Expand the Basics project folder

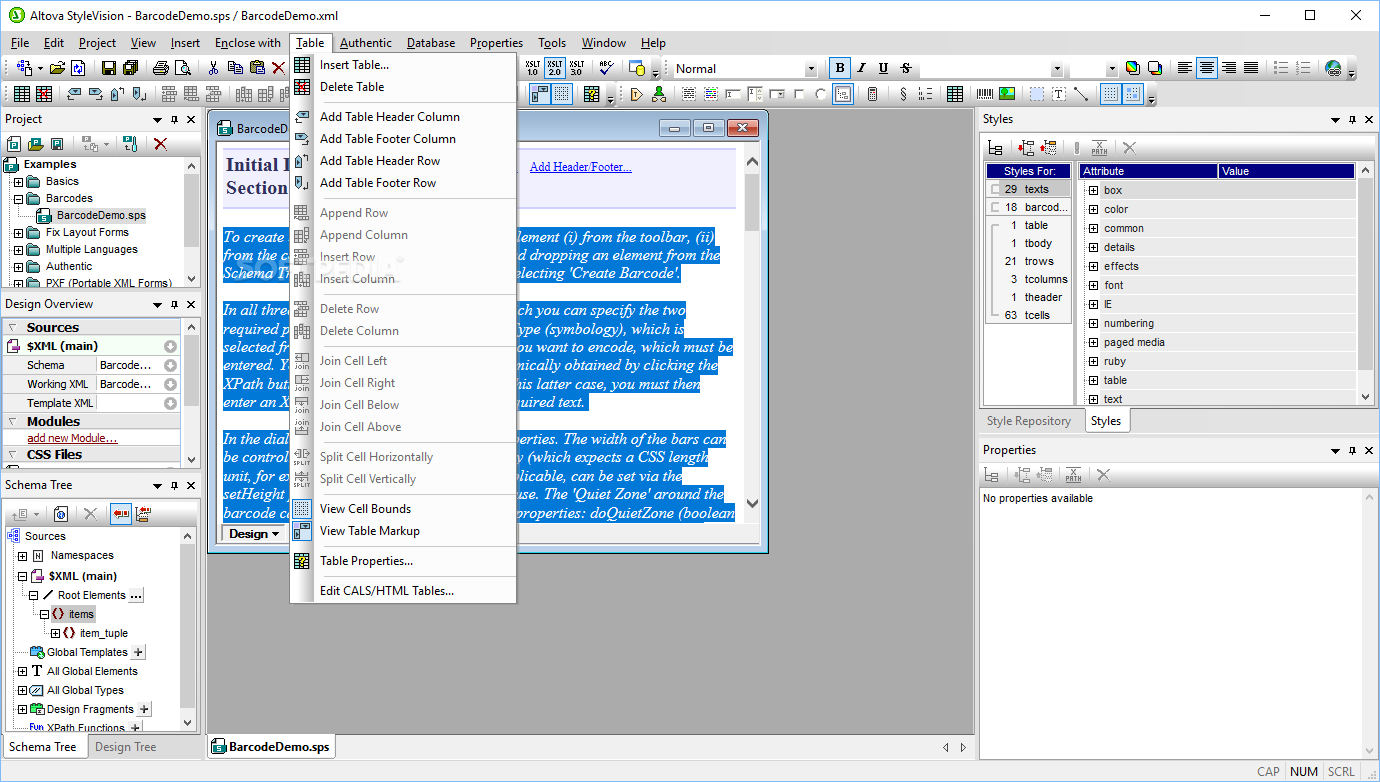tap(19, 181)
